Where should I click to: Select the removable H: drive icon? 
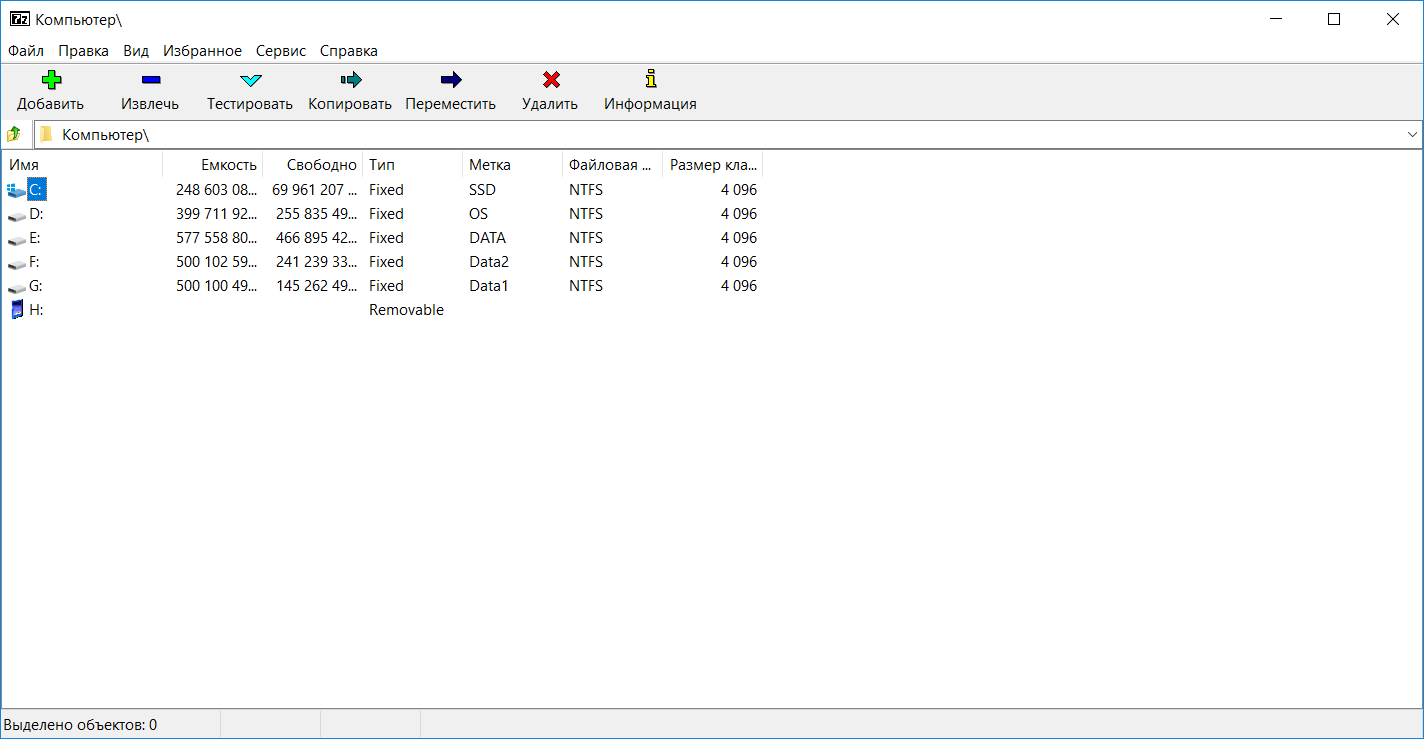[17, 310]
